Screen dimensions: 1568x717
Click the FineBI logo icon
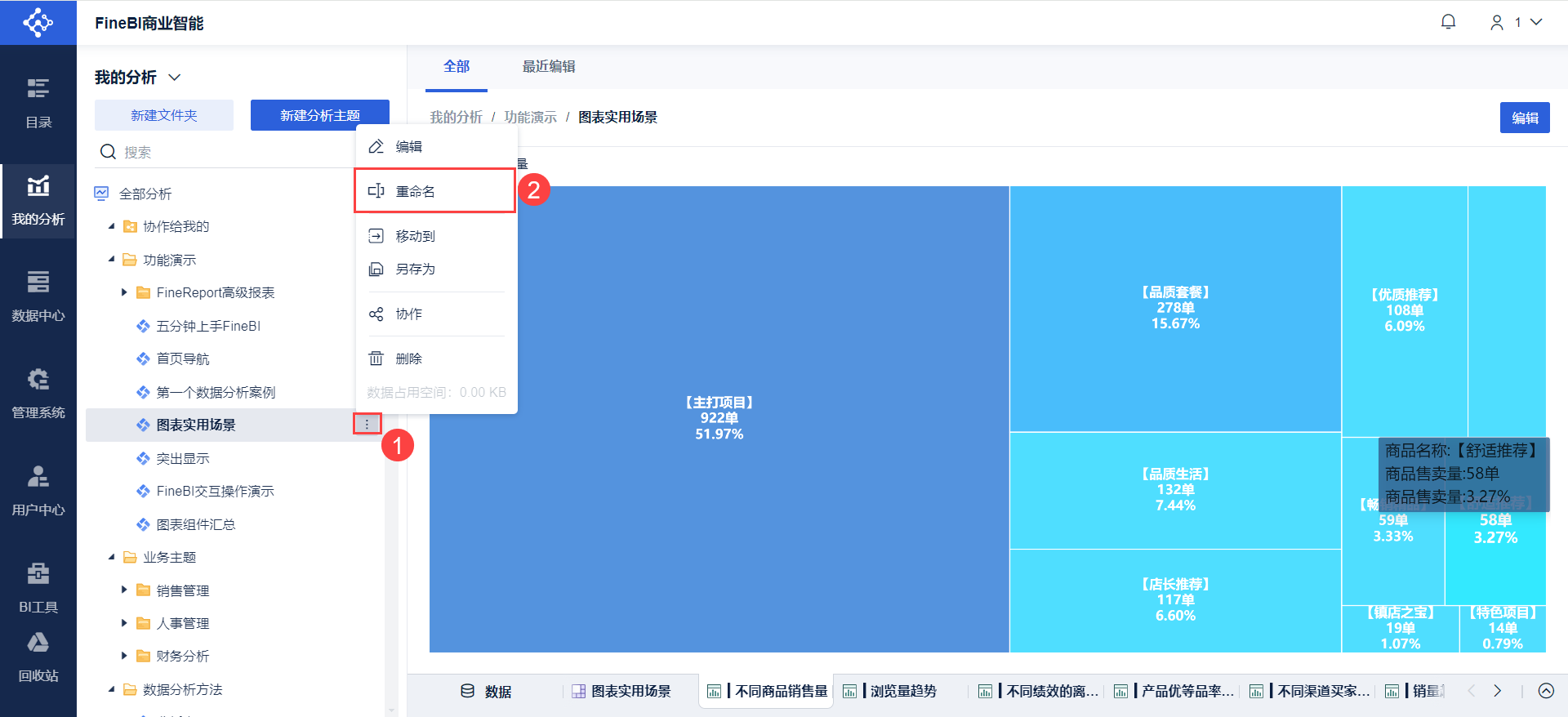coord(38,22)
